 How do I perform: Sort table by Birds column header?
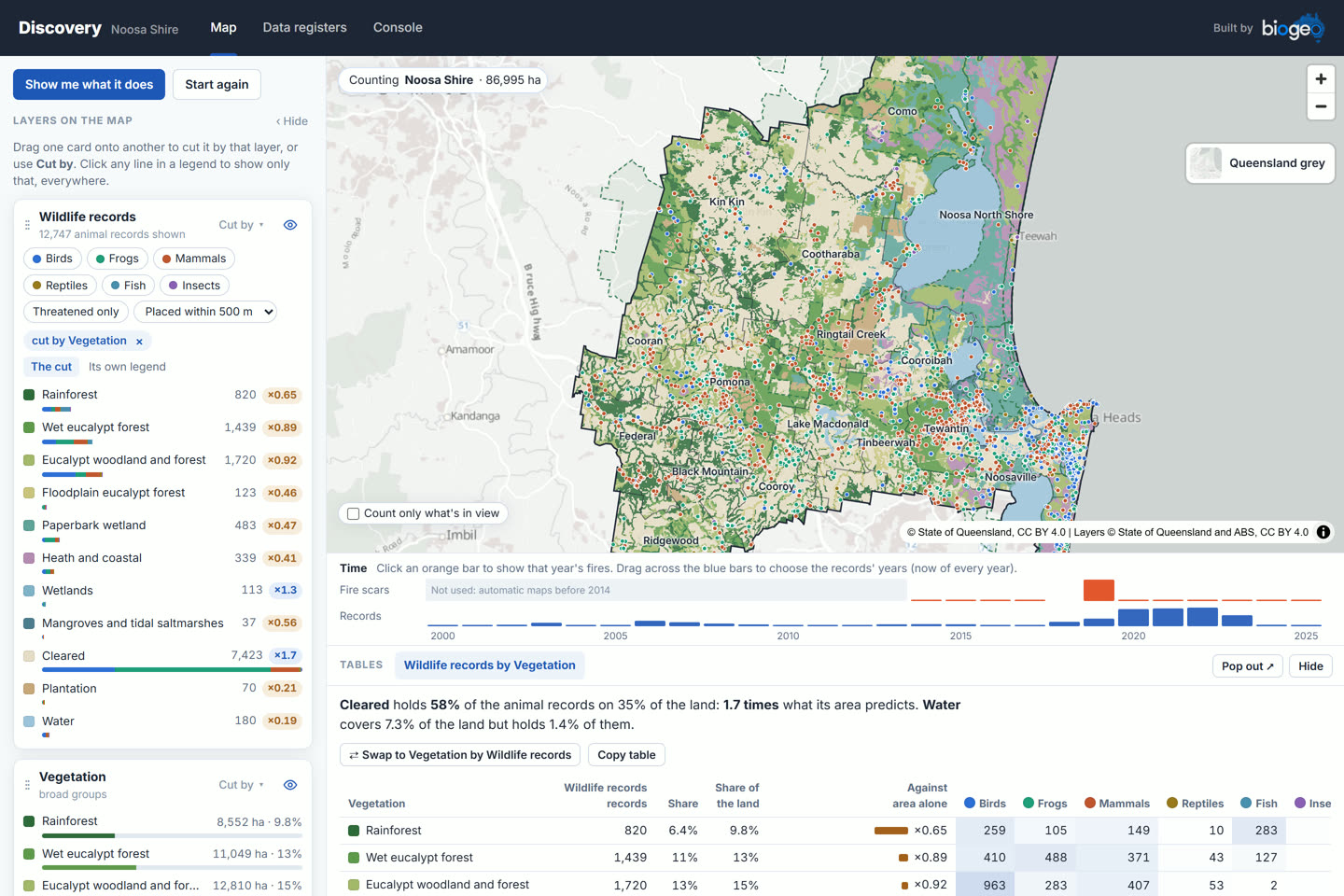(x=985, y=804)
